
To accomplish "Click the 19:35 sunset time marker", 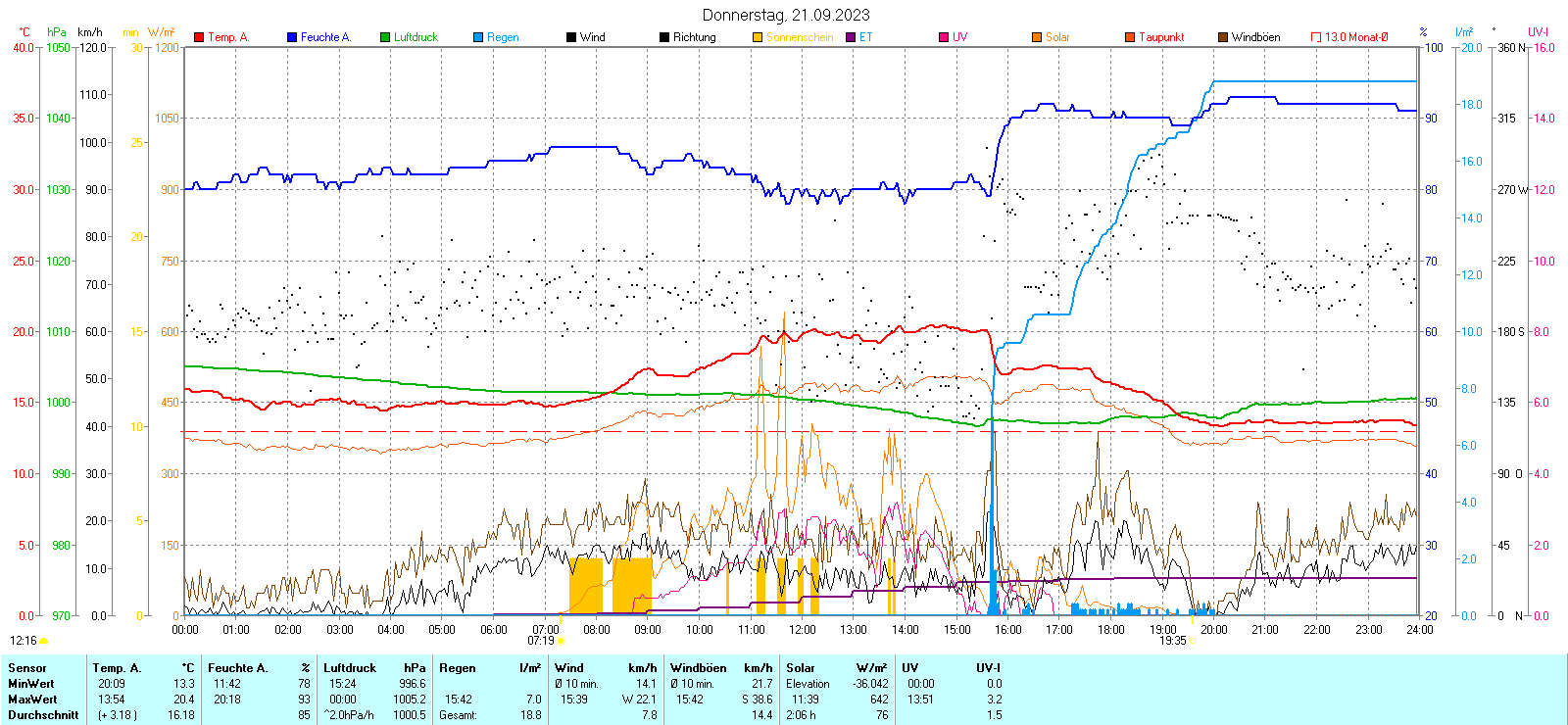I will [x=1172, y=641].
